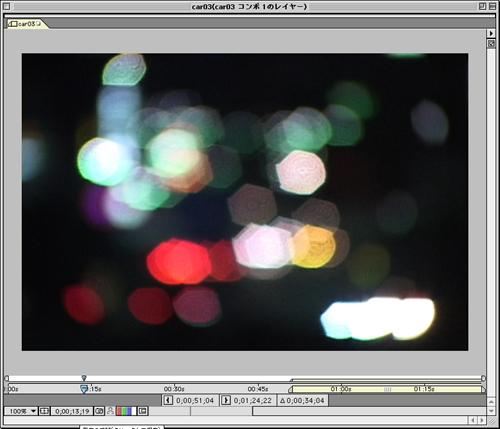Show only the blue channel
The width and height of the screenshot is (500, 429).
(x=129, y=411)
